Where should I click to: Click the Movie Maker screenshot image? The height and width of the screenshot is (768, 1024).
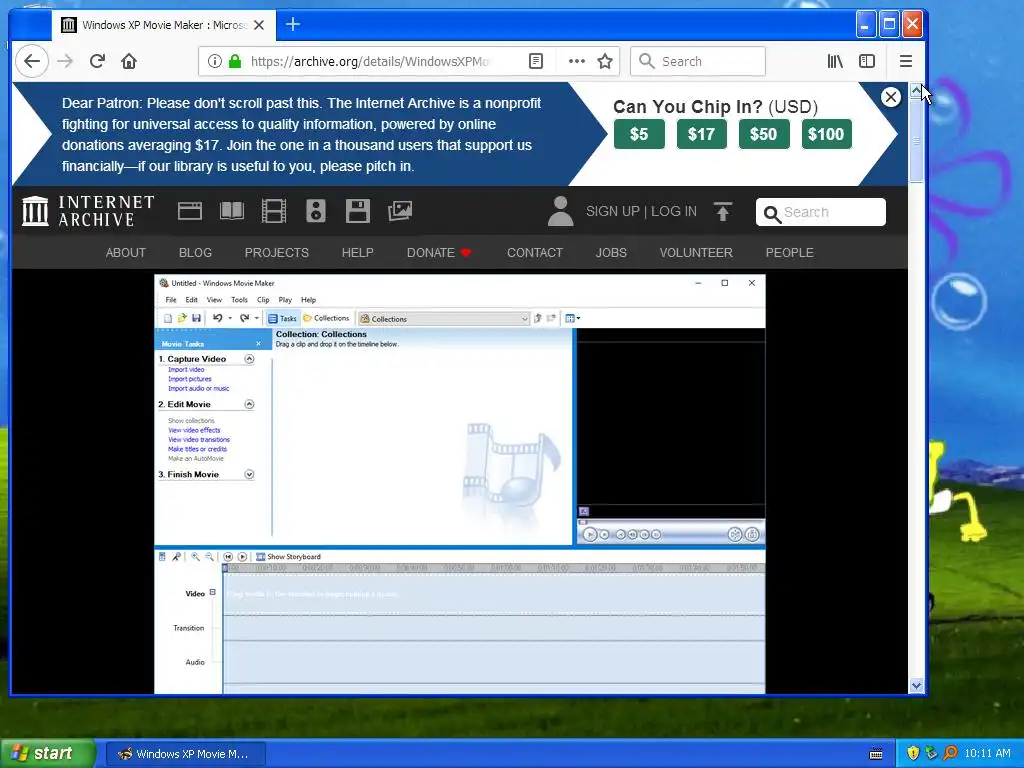point(460,484)
